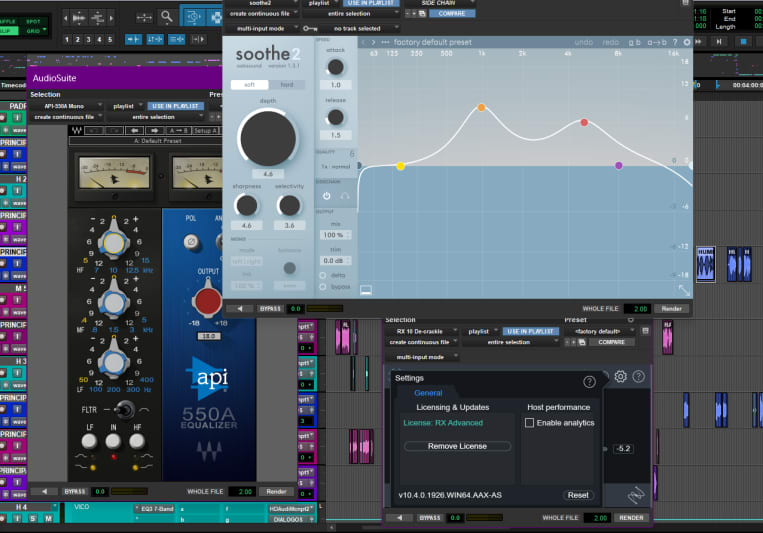
Task: Click RENDER in RX De-crackle window
Action: [631, 518]
